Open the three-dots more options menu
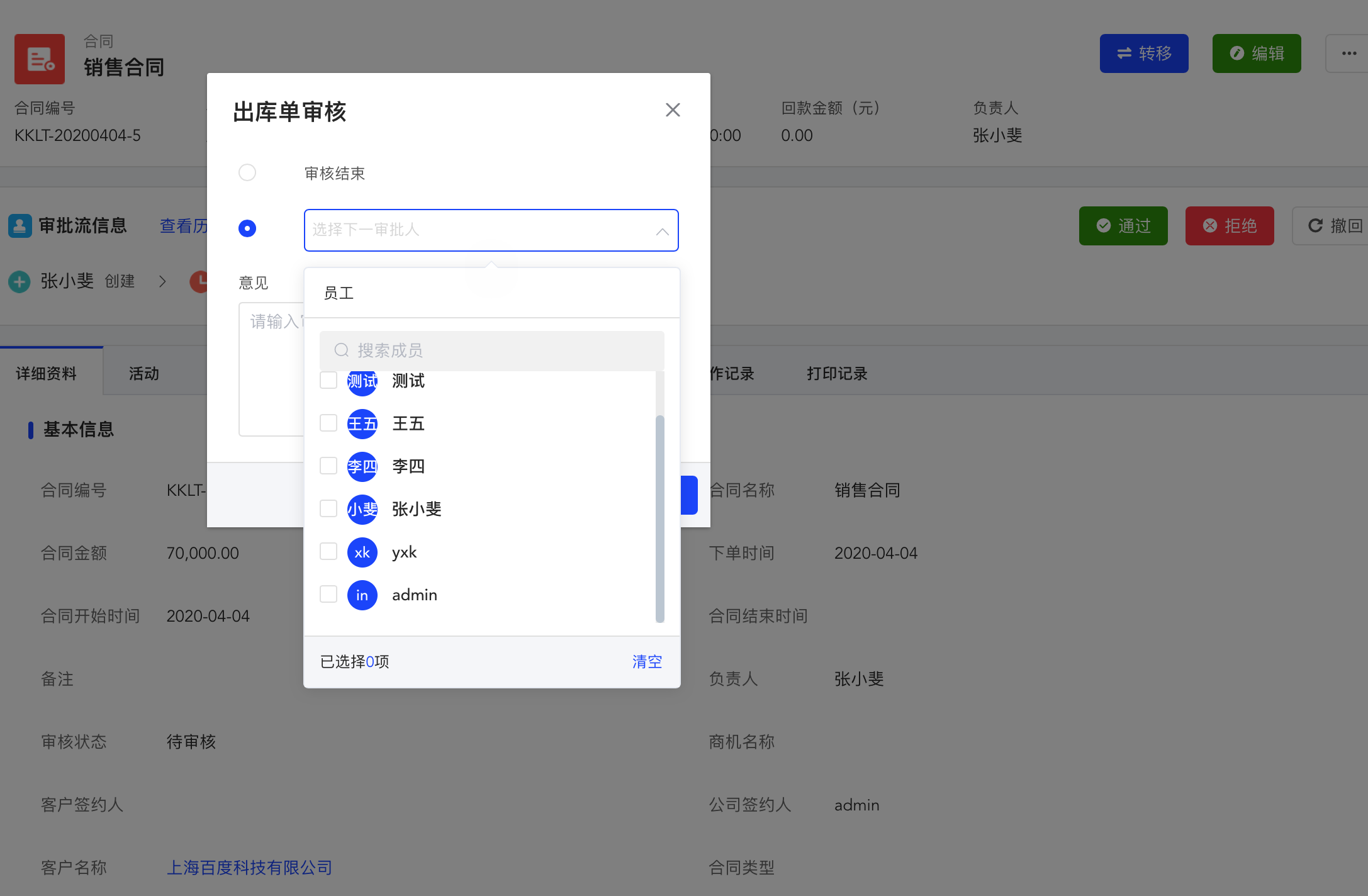The height and width of the screenshot is (896, 1368). coord(1348,53)
